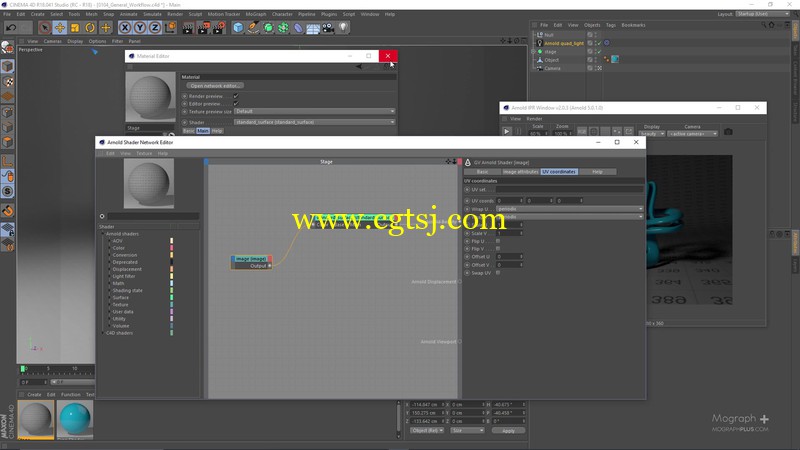Open Cameras menu in the viewport
800x450 pixels.
(52, 41)
